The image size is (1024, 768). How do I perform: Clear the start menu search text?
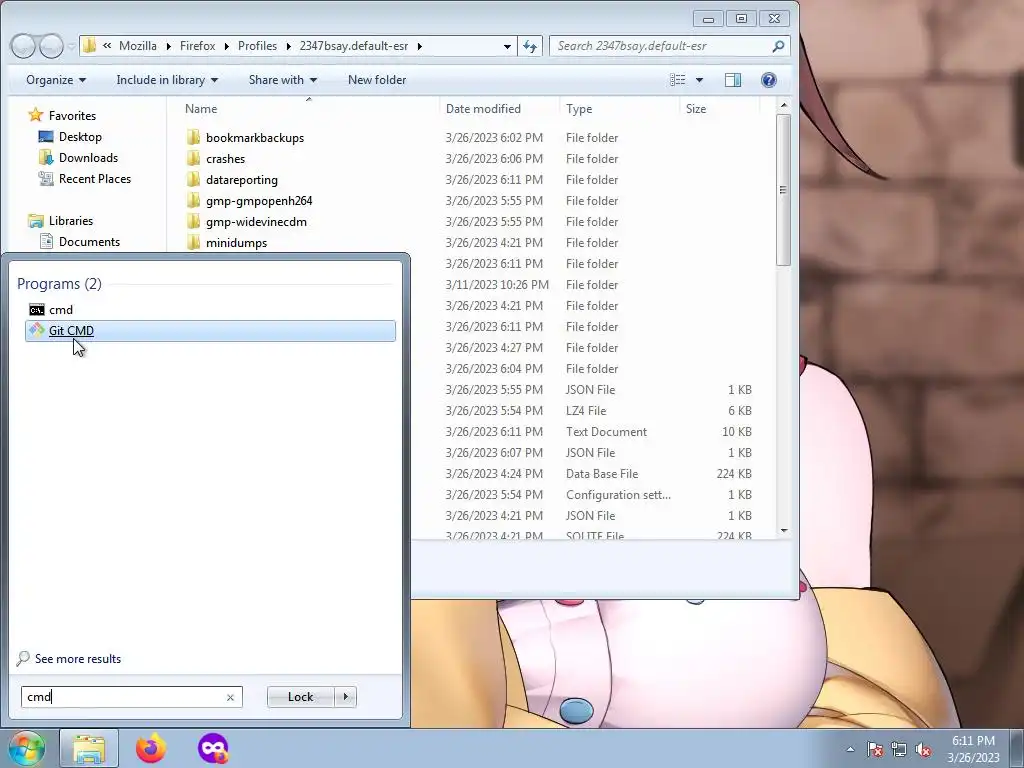pos(230,697)
